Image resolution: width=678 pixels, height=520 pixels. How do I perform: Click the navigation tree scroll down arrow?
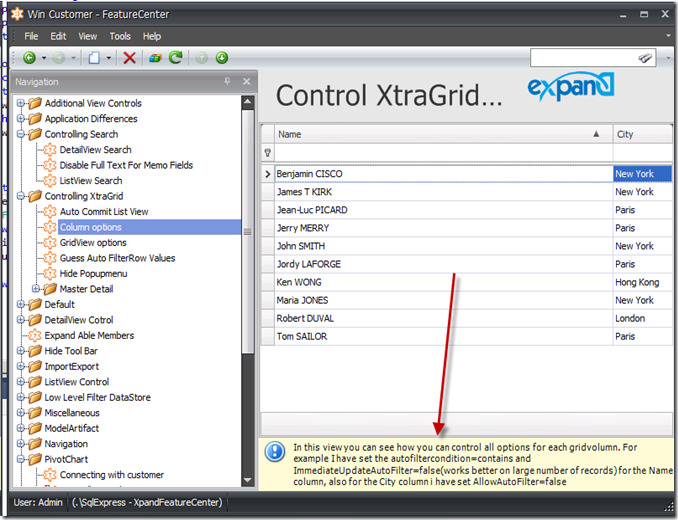248,480
